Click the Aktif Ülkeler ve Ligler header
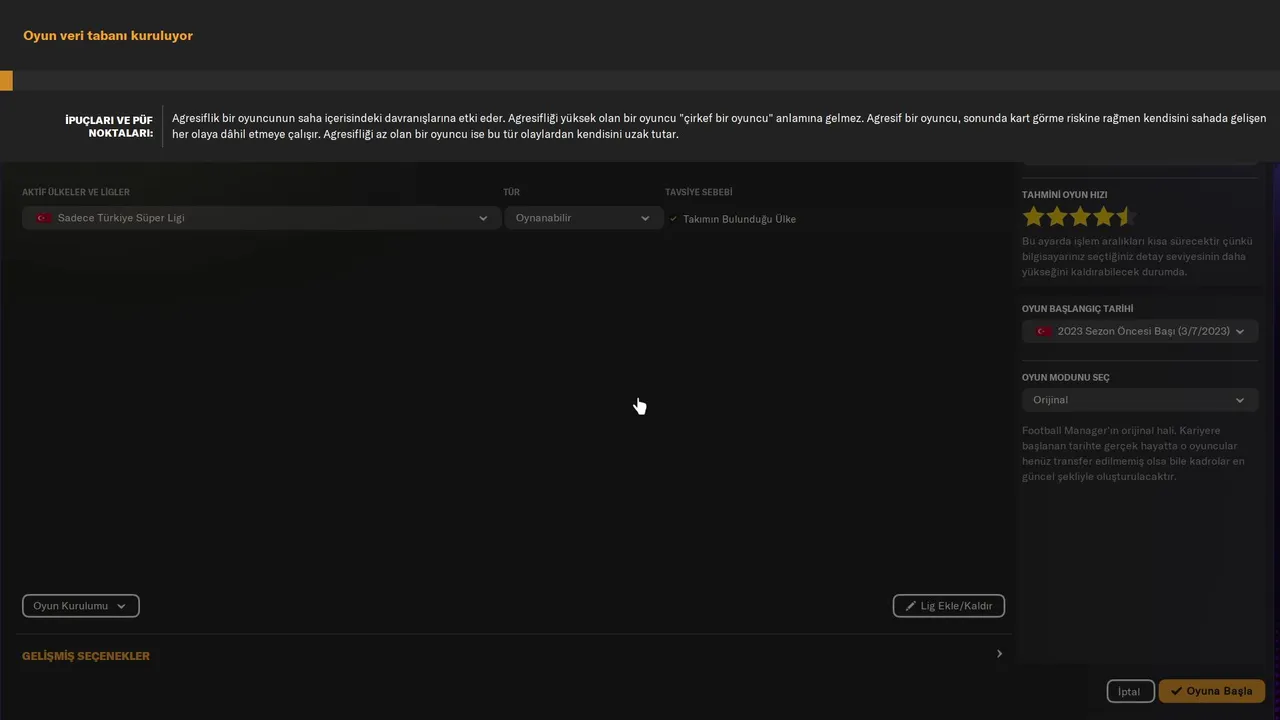This screenshot has width=1280, height=720. pos(76,192)
